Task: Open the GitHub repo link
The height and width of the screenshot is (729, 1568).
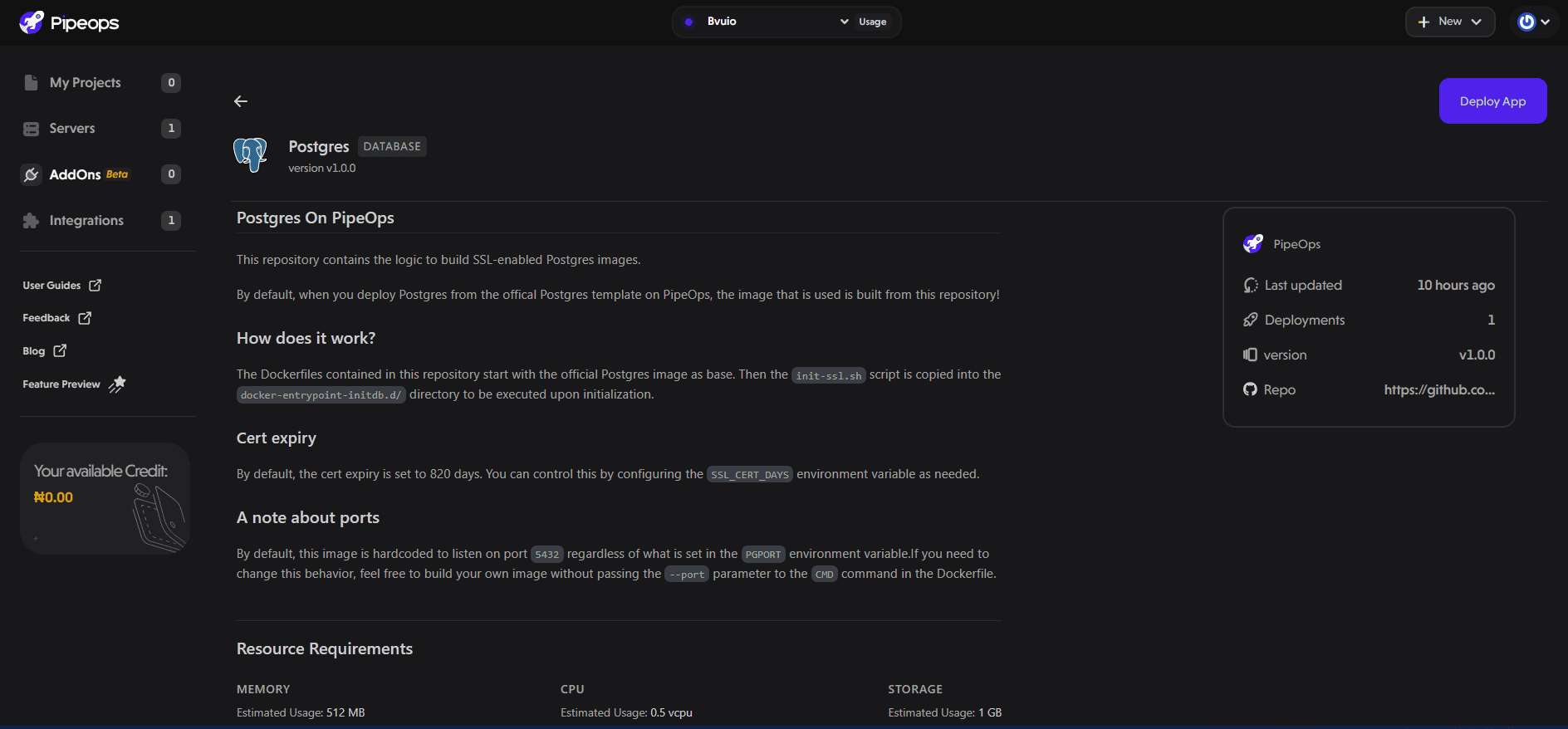Action: point(1439,389)
